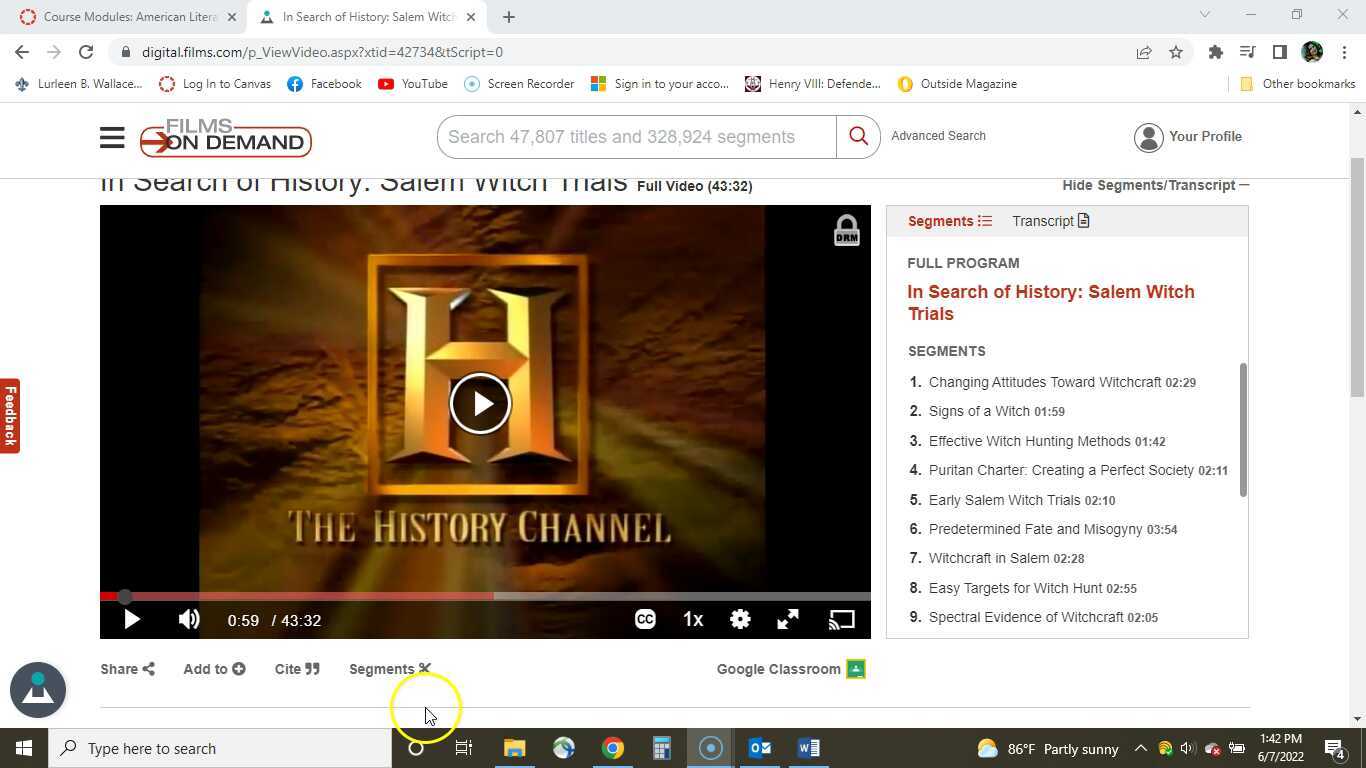Viewport: 1366px width, 768px height.
Task: Expand the Add to options
Action: tap(212, 669)
